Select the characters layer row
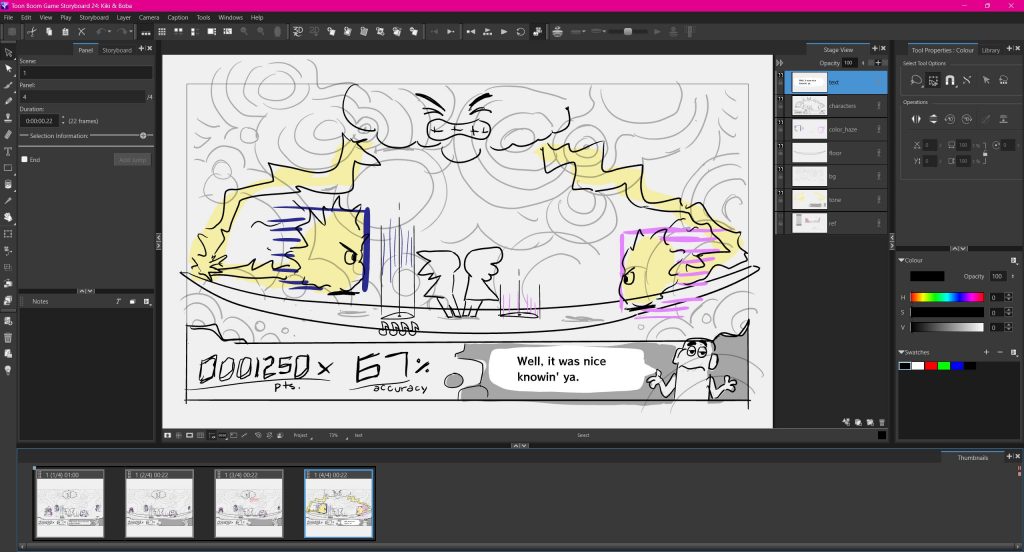Screen dimensions: 1024x552 836,106
